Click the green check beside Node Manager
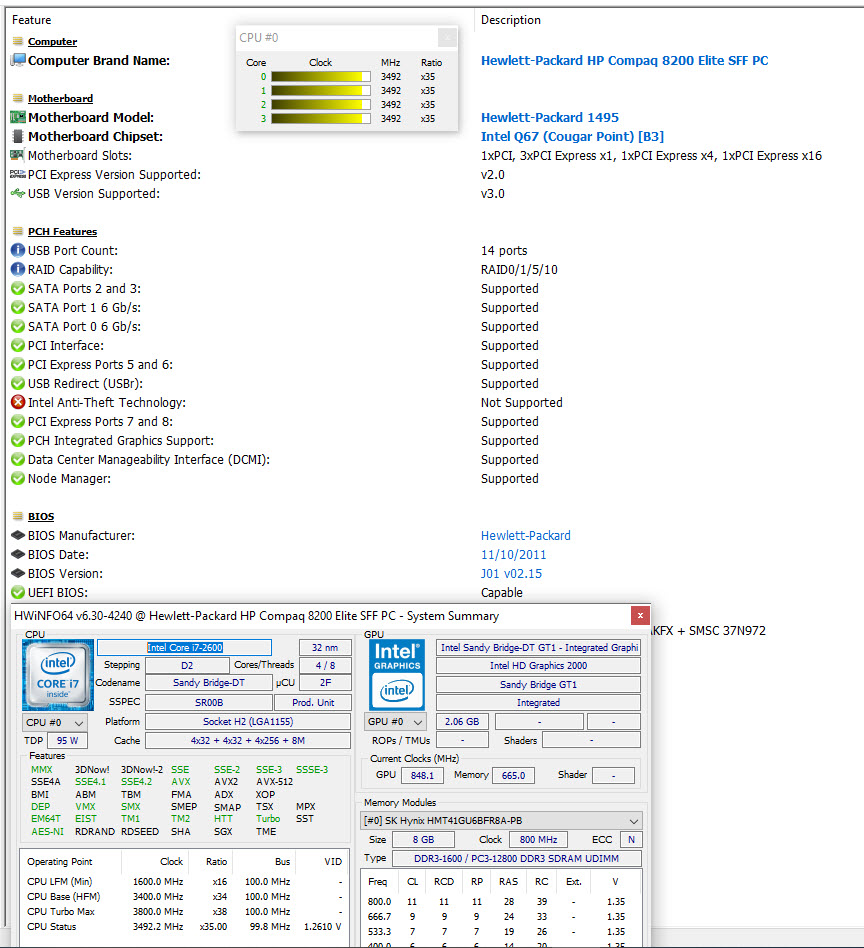The width and height of the screenshot is (864, 948). 18,478
